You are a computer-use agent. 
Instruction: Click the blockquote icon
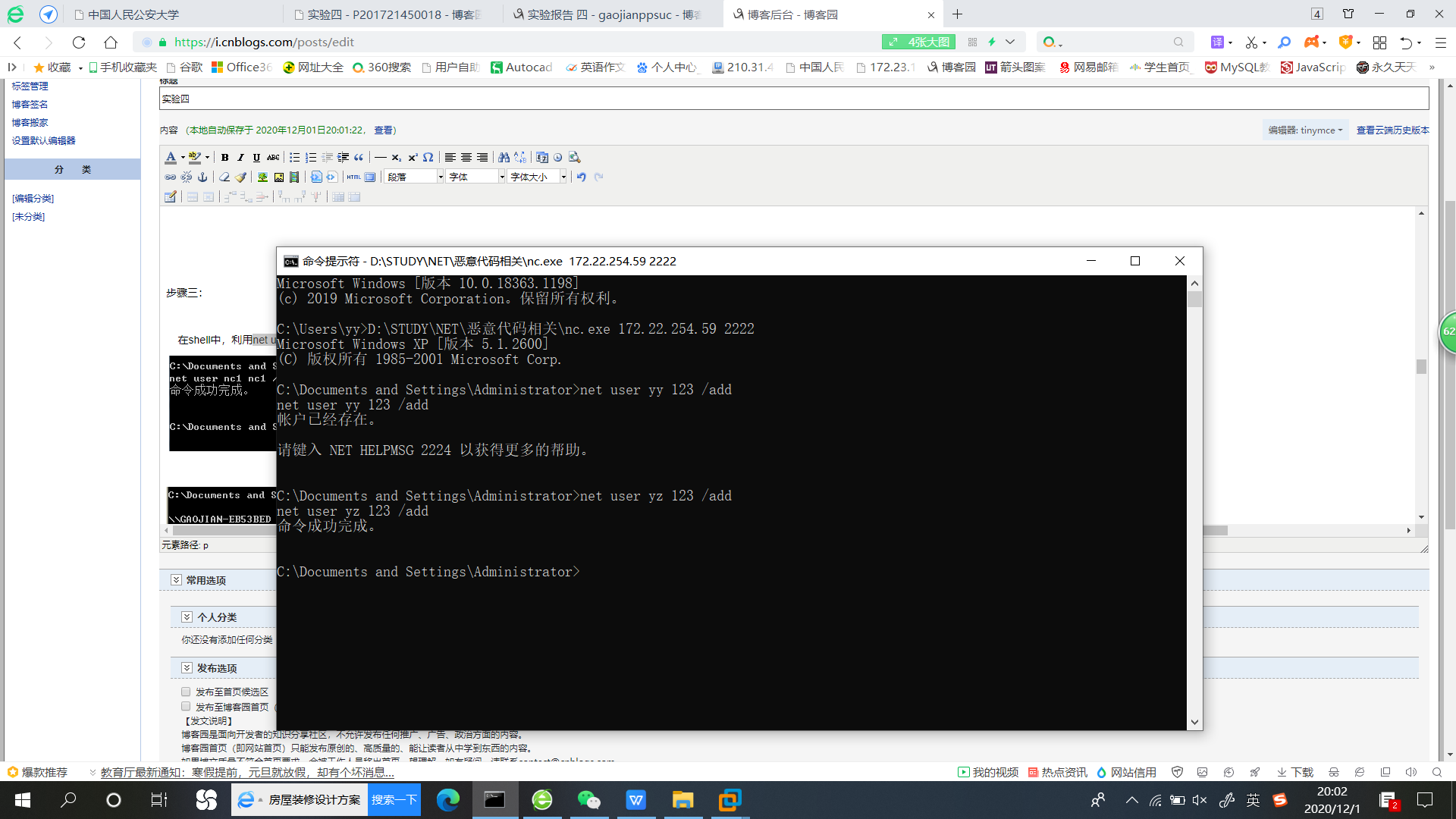click(x=359, y=158)
